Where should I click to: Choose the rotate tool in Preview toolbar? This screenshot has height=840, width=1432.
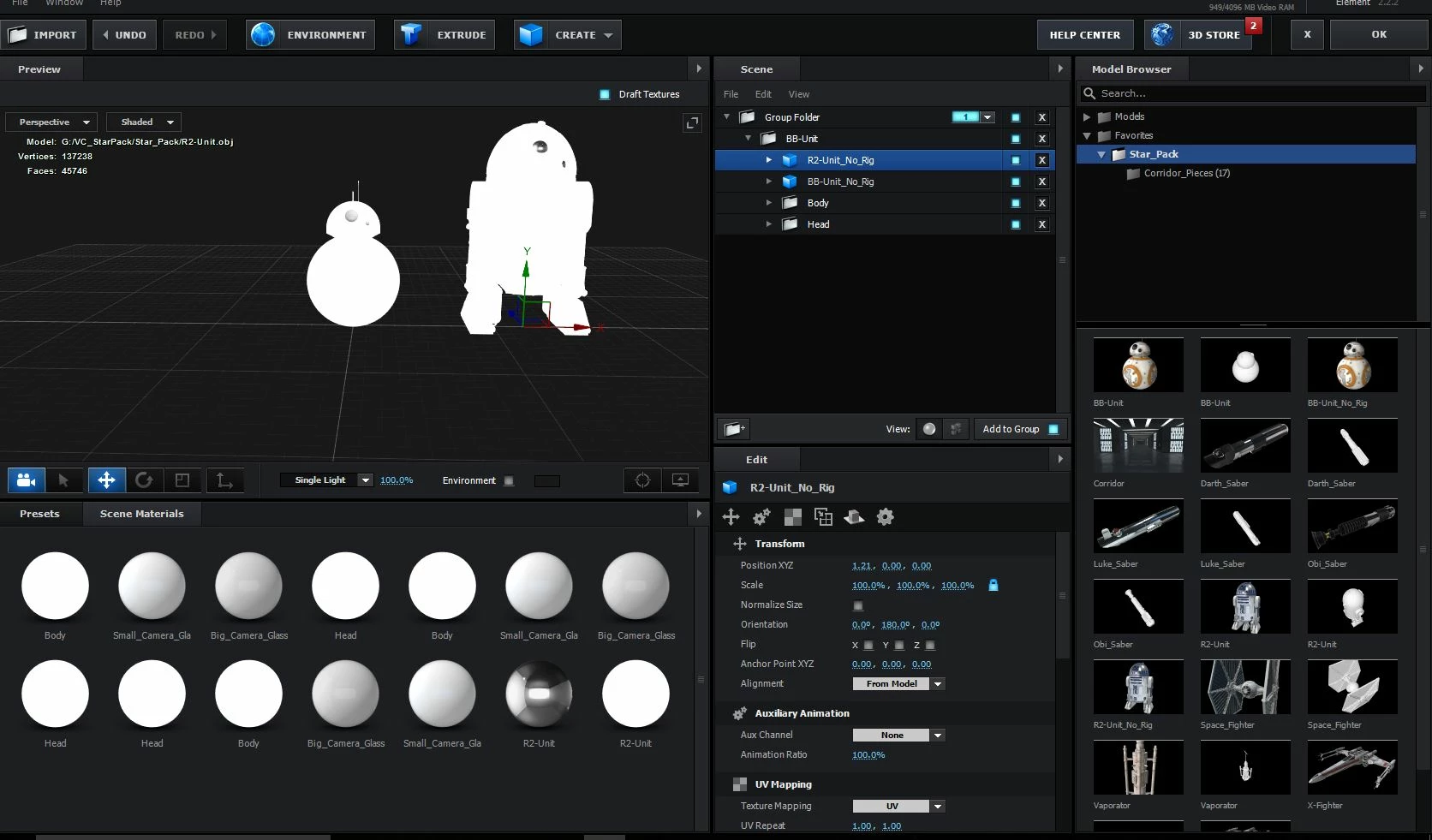coord(144,480)
